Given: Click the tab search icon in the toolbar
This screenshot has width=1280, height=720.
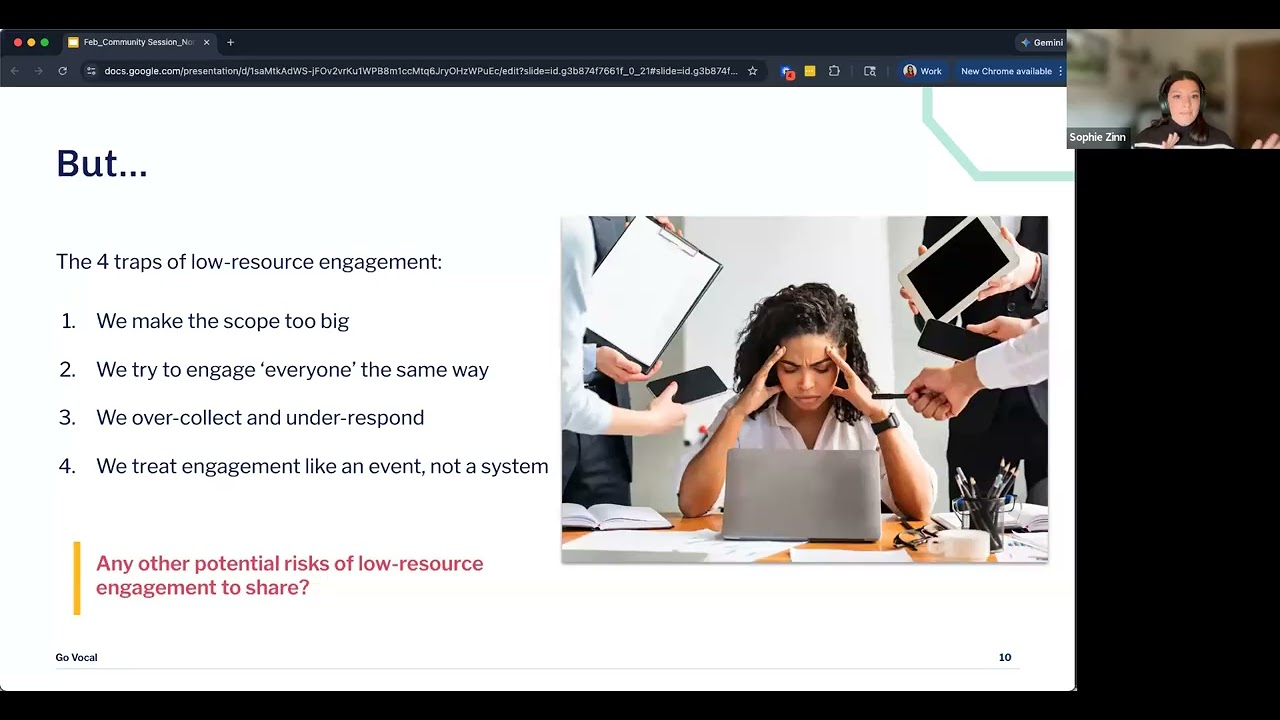Looking at the screenshot, I should point(870,71).
